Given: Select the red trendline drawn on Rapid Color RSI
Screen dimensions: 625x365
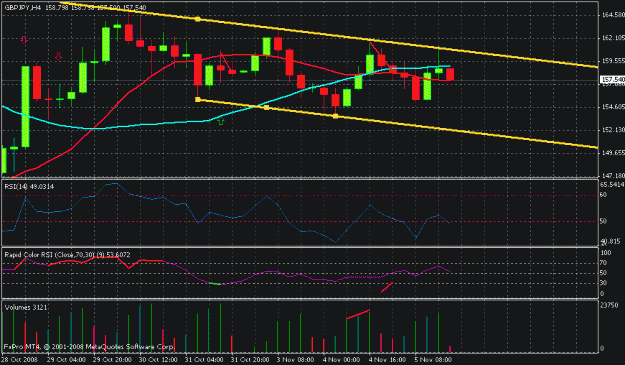Looking at the screenshot, I should tap(387, 287).
